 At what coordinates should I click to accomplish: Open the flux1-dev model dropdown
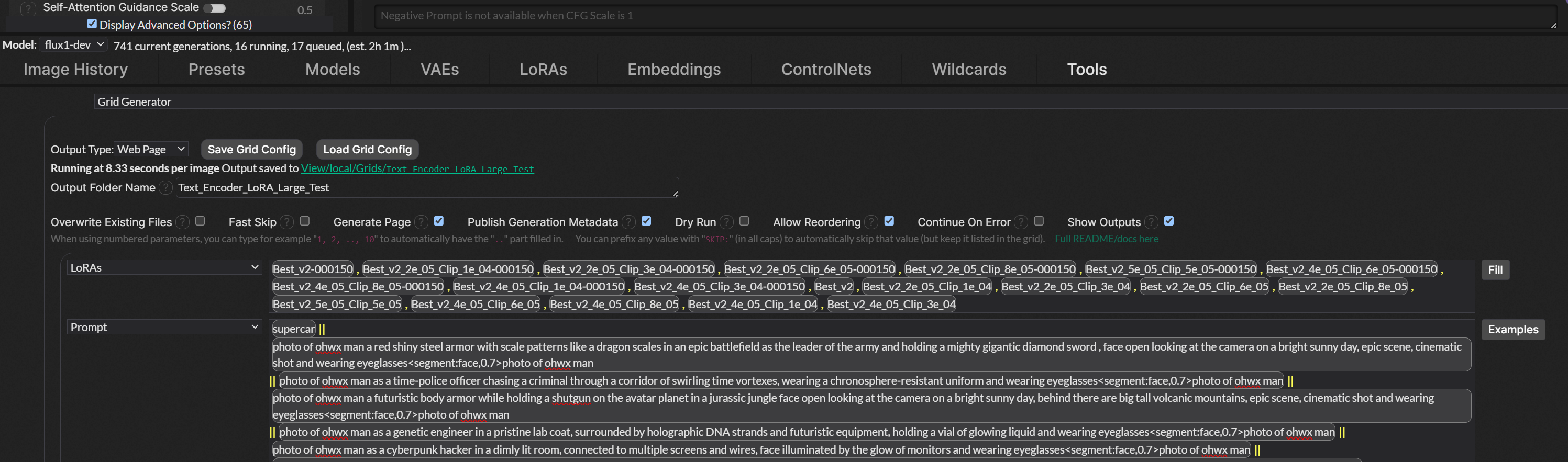74,45
